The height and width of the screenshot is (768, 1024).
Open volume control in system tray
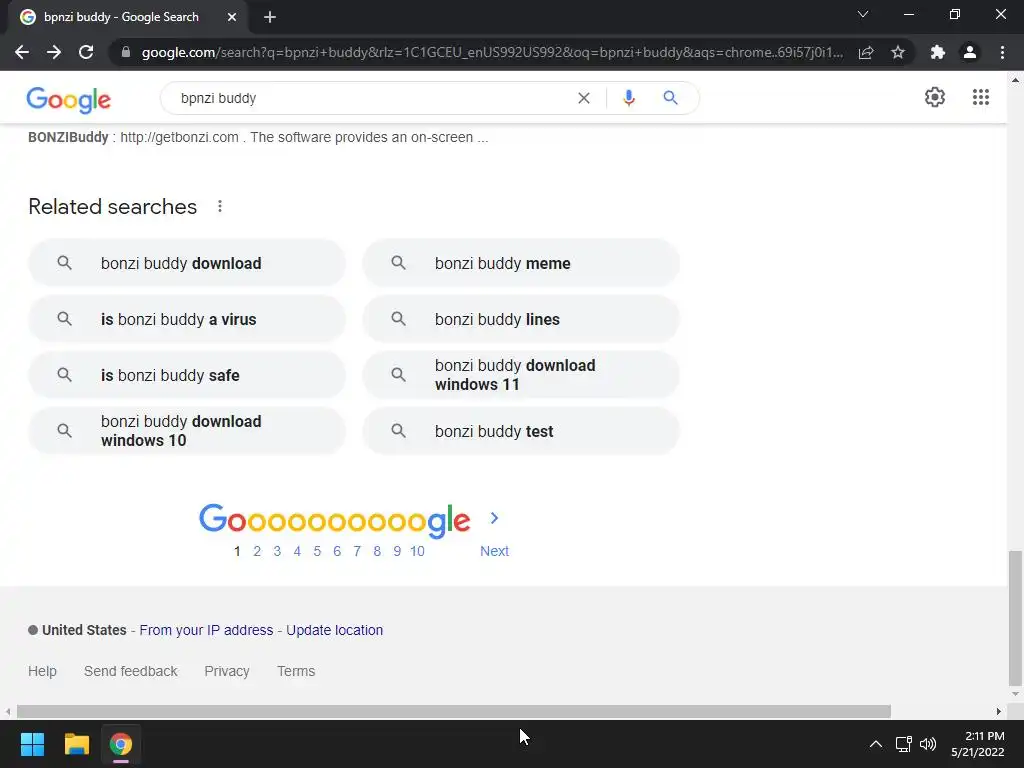928,744
